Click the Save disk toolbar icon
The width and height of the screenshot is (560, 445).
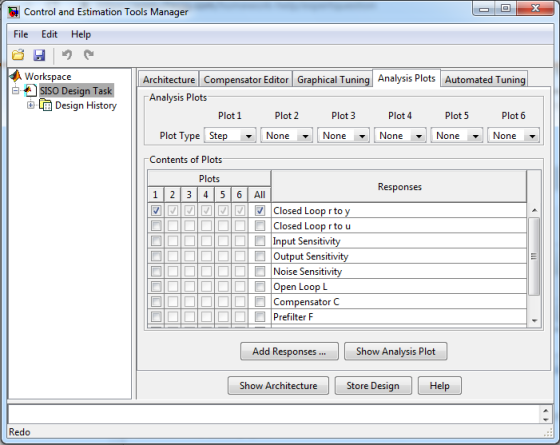[39, 55]
